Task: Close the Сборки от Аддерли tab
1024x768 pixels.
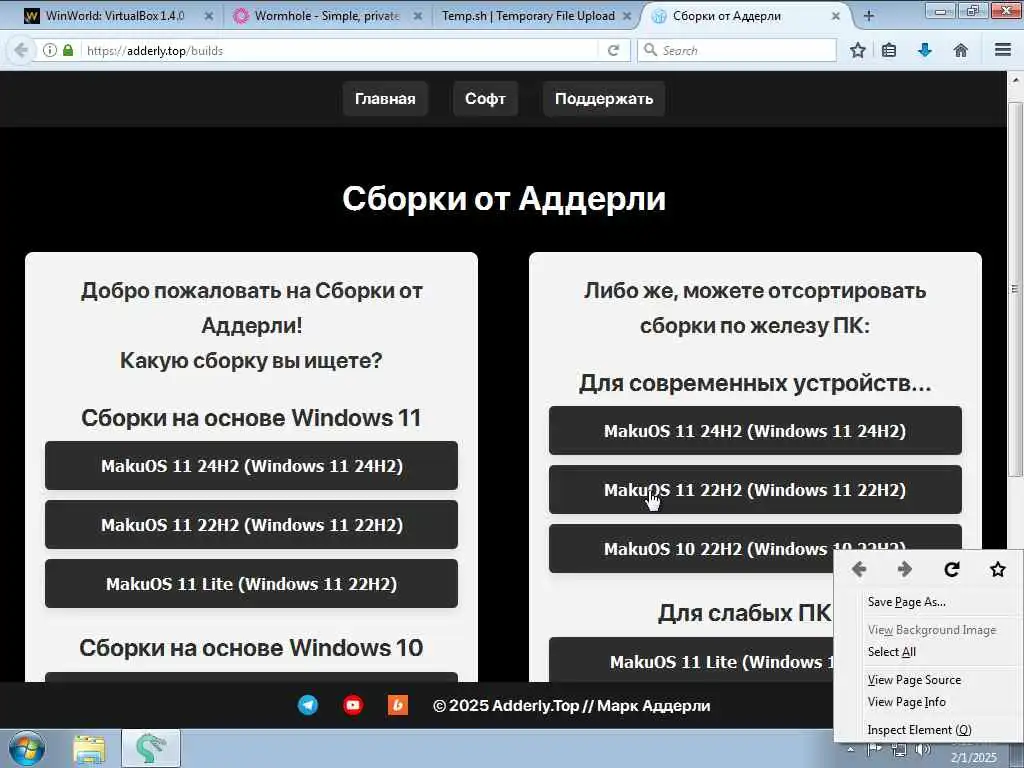Action: coord(835,16)
